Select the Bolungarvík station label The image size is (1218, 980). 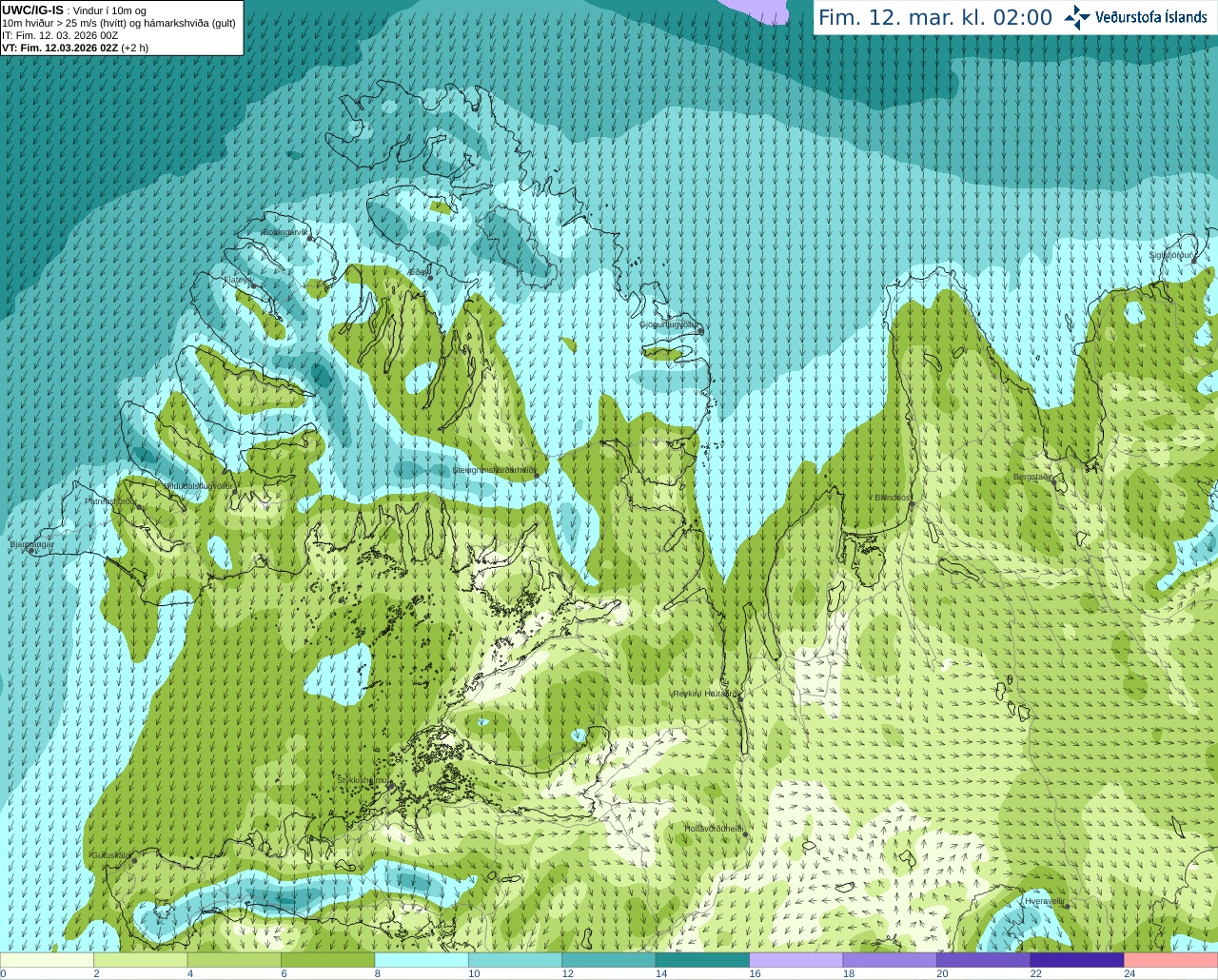285,232
